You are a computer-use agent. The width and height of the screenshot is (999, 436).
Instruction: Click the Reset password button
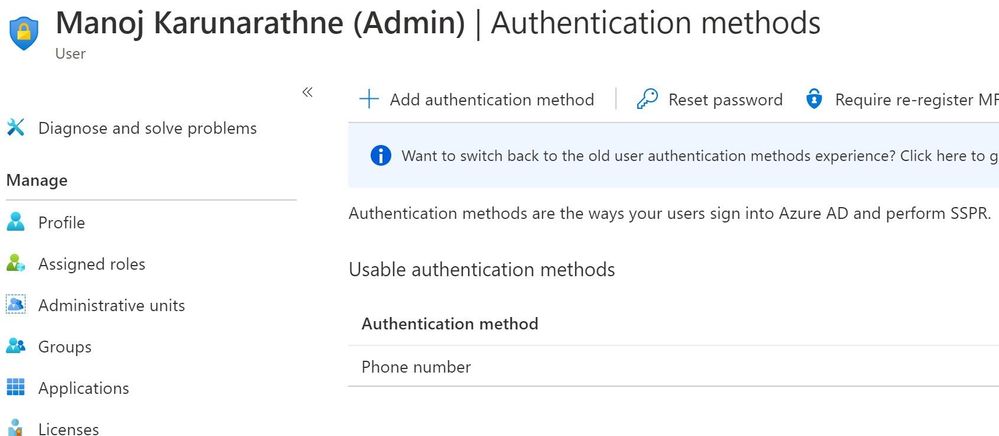click(725, 99)
